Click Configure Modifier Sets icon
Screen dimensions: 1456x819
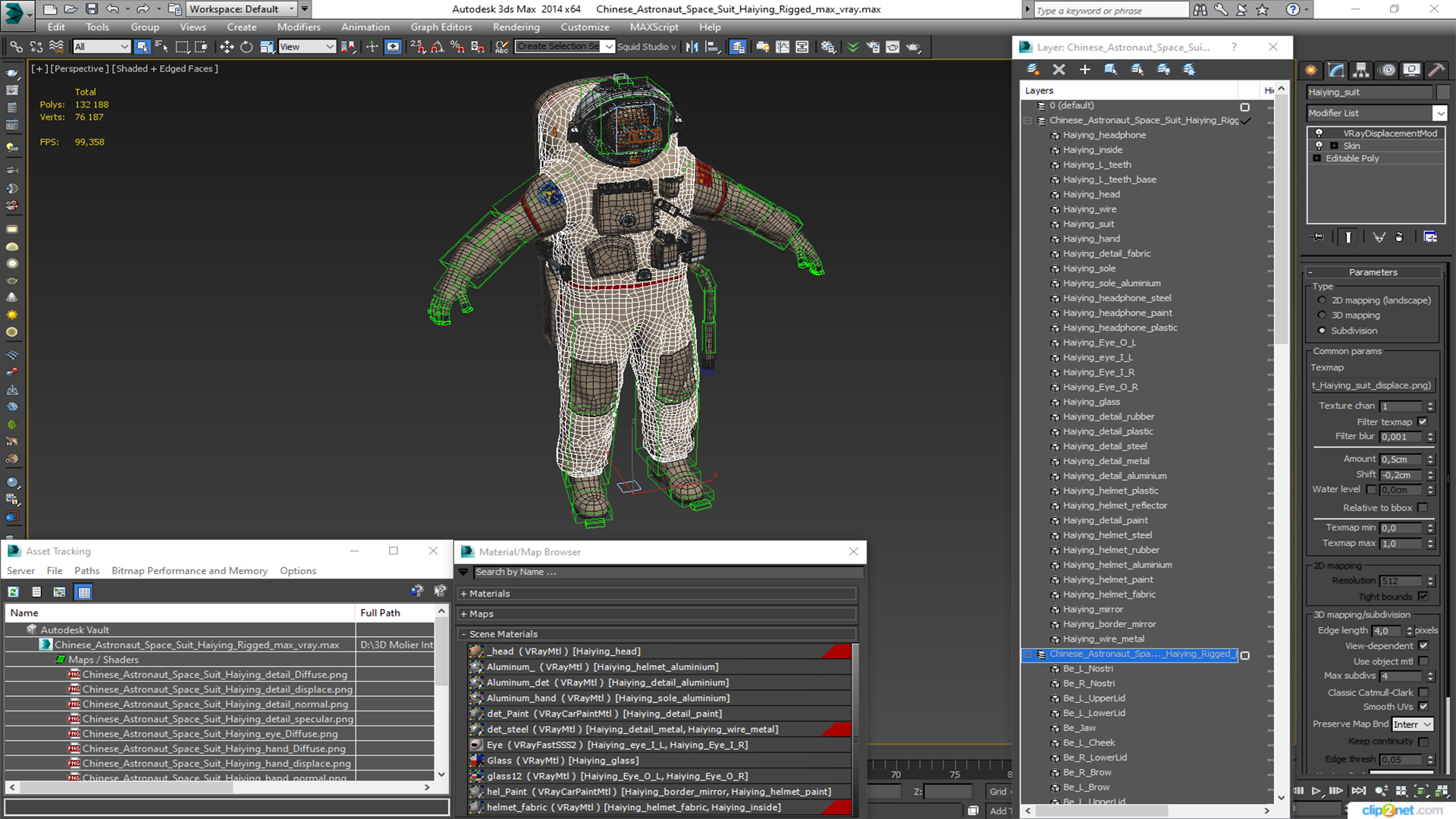point(1430,237)
